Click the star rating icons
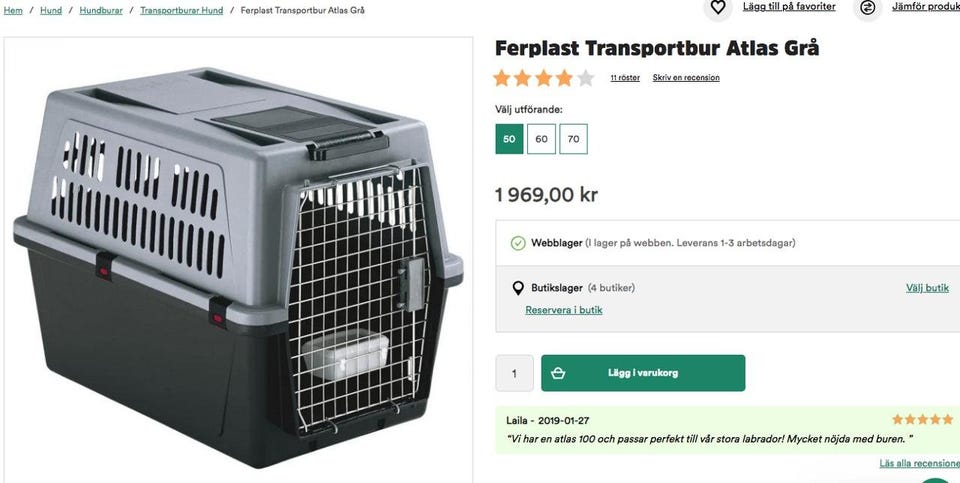 coord(544,78)
